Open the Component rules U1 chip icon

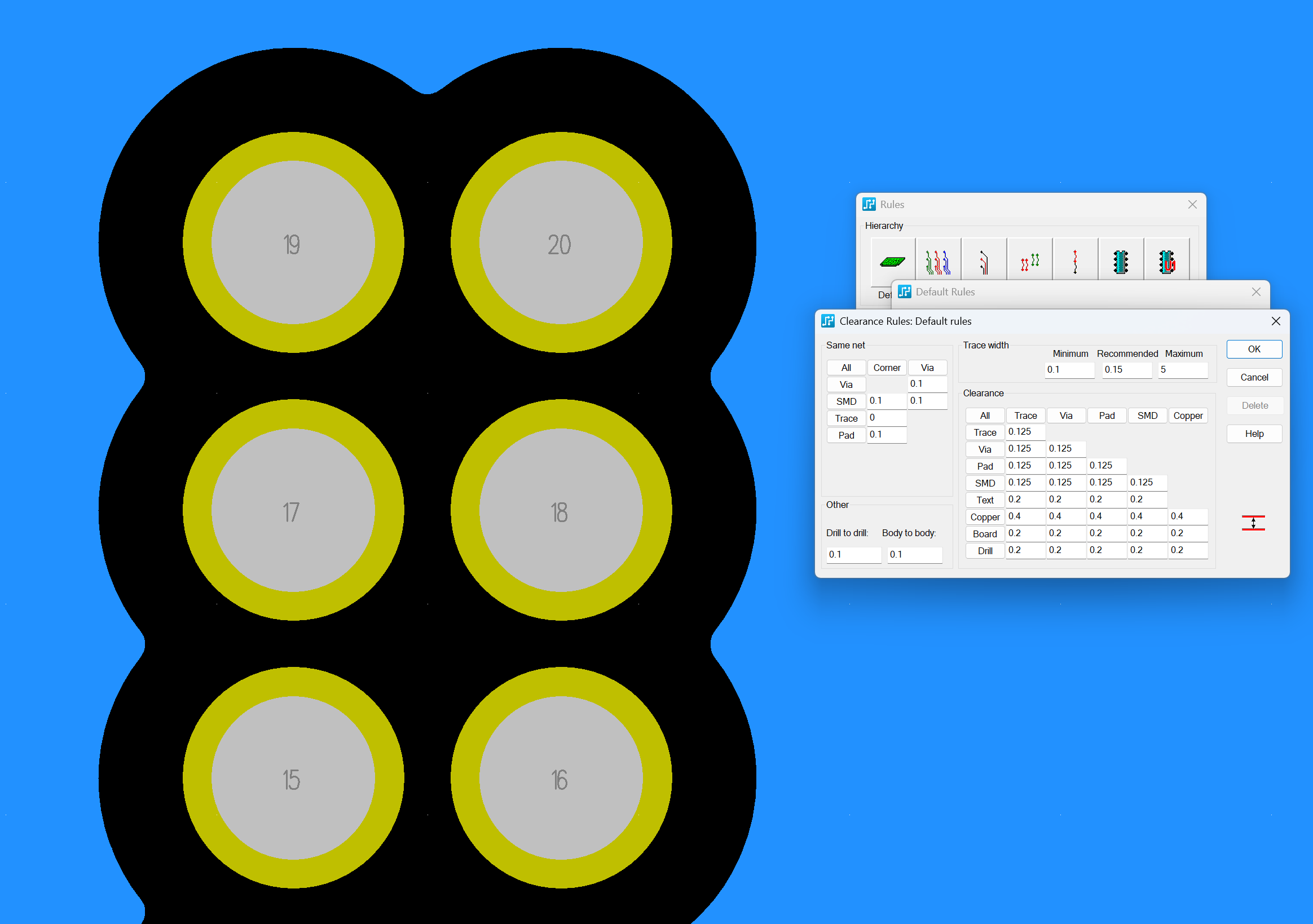coord(1166,262)
